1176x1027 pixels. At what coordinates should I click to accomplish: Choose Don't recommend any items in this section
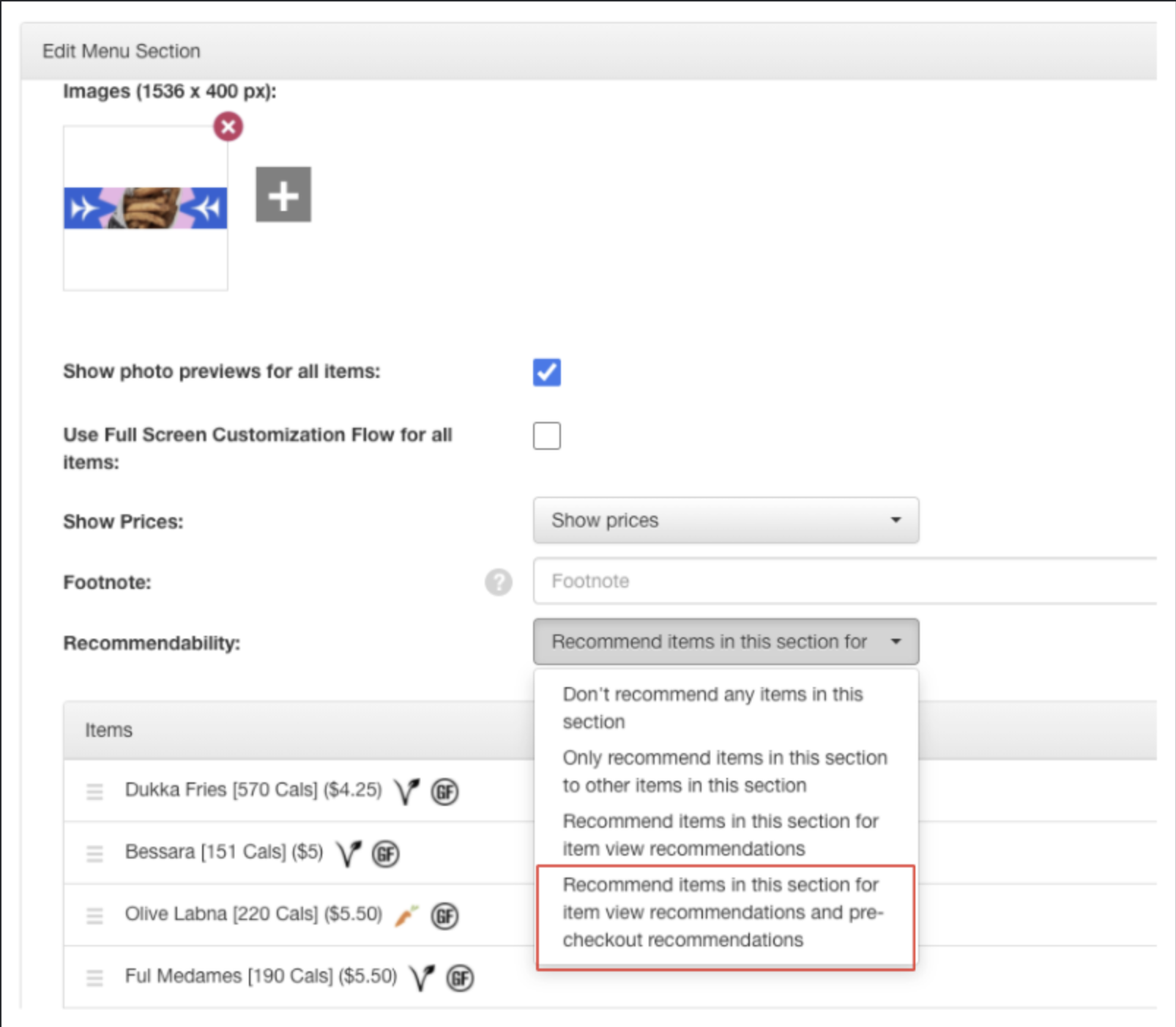tap(712, 708)
